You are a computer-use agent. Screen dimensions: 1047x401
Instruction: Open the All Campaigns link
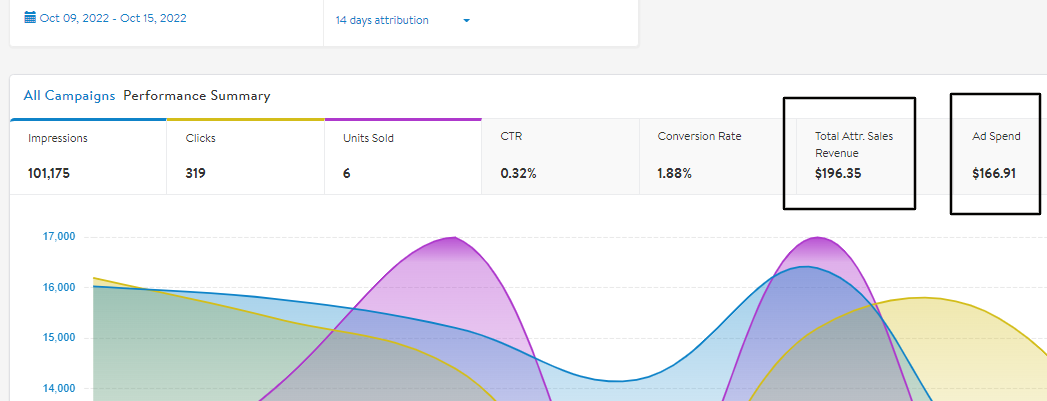click(69, 95)
